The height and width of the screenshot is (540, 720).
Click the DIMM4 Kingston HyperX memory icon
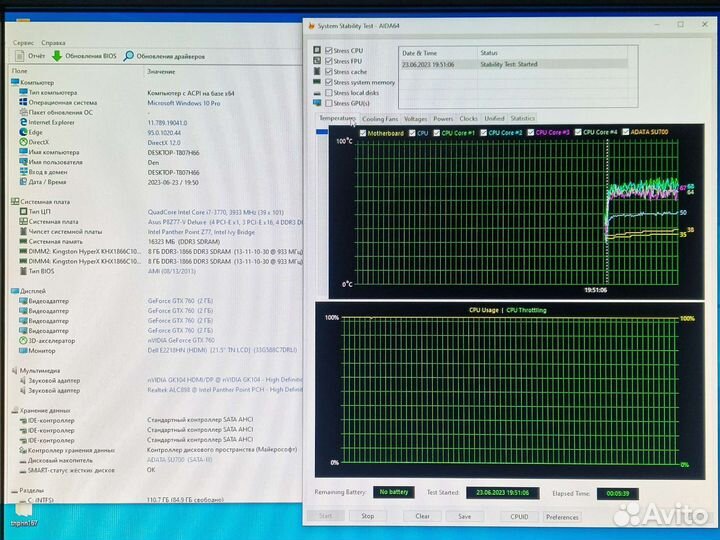pos(23,261)
